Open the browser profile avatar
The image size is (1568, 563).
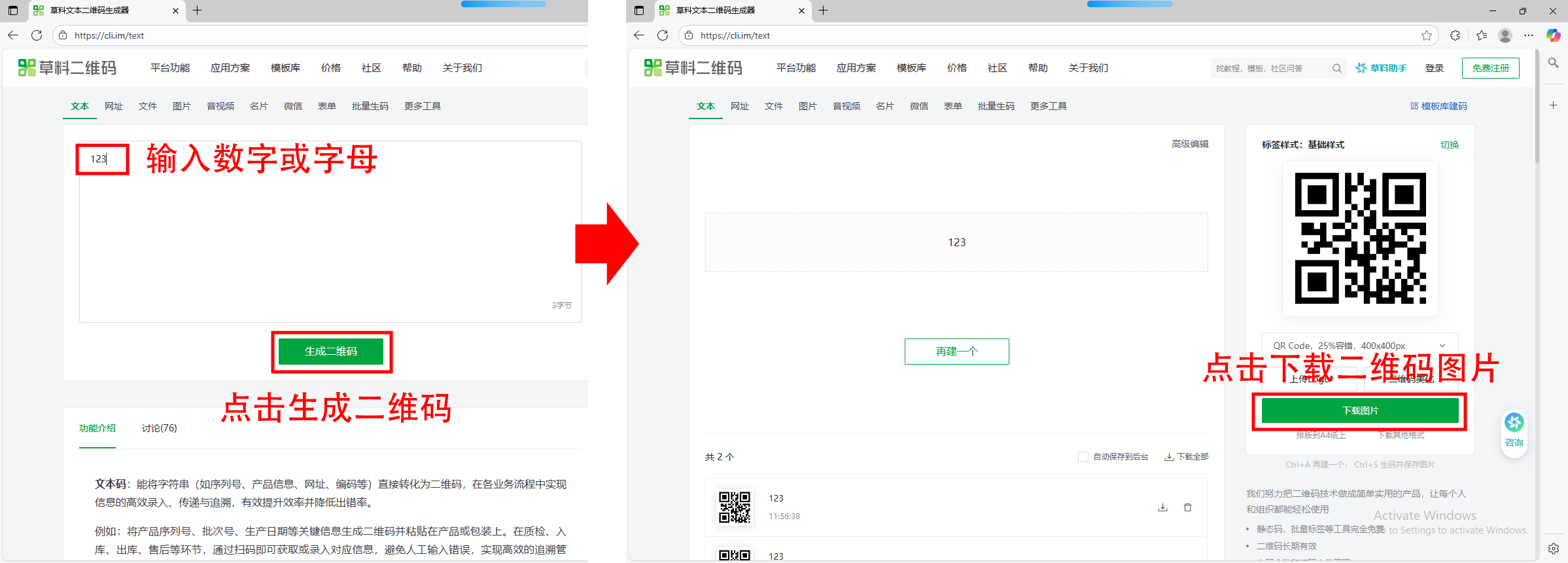coord(1505,35)
